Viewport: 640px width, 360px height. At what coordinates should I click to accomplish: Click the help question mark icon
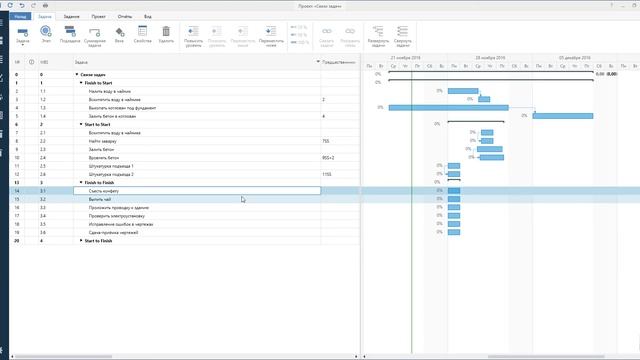click(x=611, y=5)
